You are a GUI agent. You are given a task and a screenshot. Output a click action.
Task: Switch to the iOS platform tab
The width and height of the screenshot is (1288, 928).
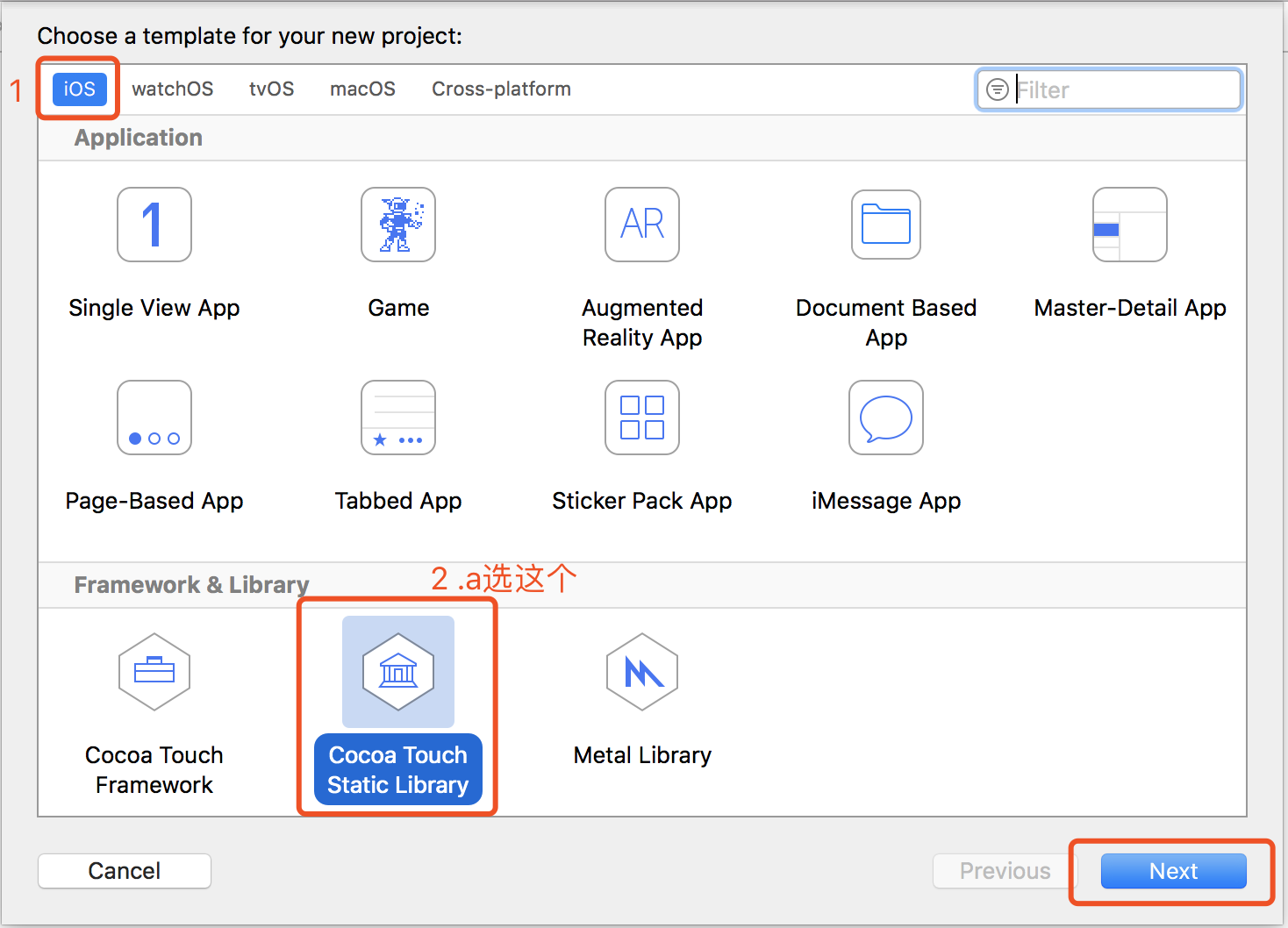[80, 89]
